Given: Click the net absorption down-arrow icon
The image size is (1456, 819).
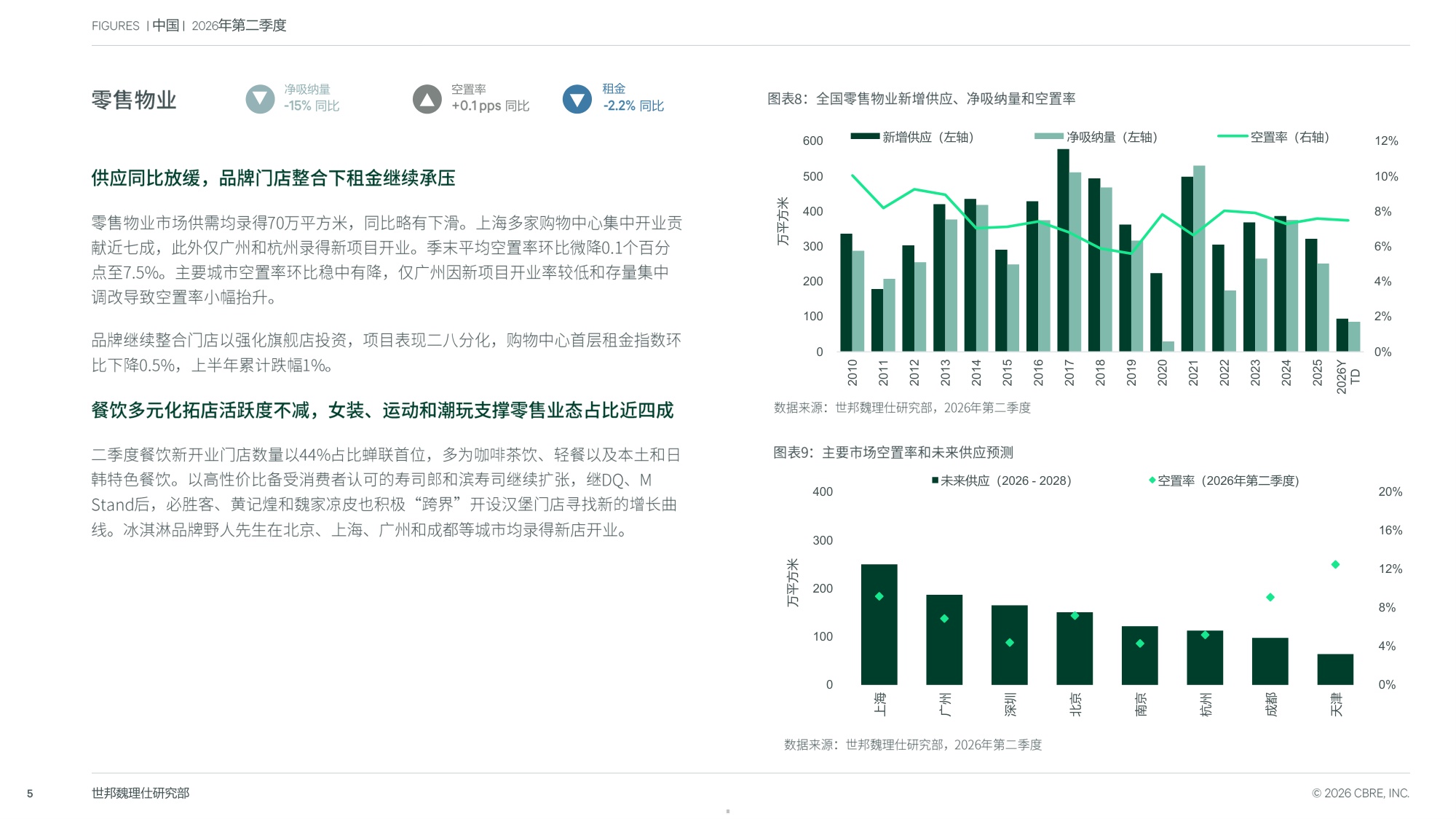Looking at the screenshot, I should [x=260, y=100].
